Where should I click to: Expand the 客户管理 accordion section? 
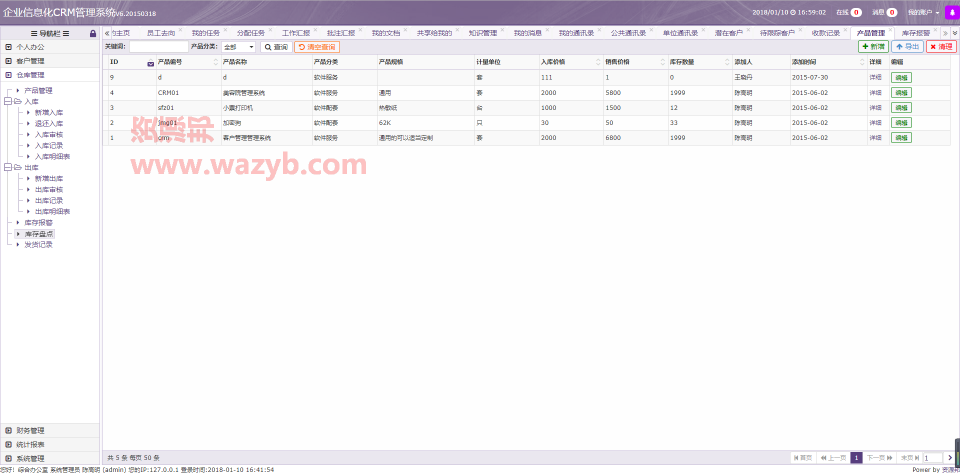coord(50,61)
